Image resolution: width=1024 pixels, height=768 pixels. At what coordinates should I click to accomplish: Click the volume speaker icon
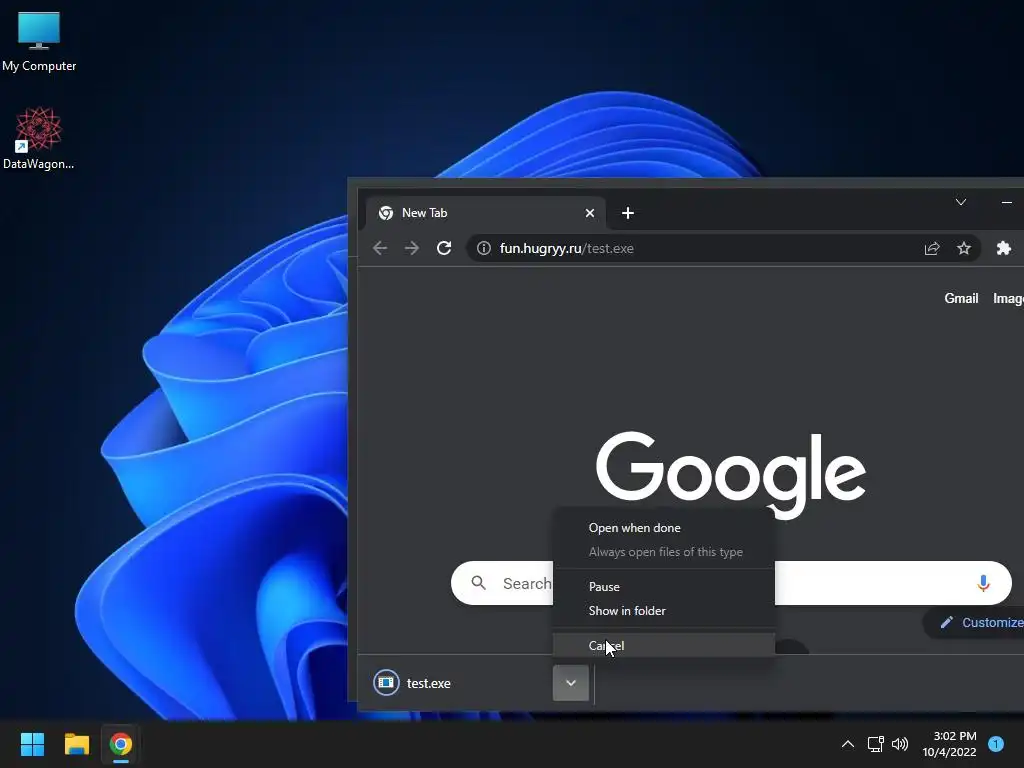(900, 744)
